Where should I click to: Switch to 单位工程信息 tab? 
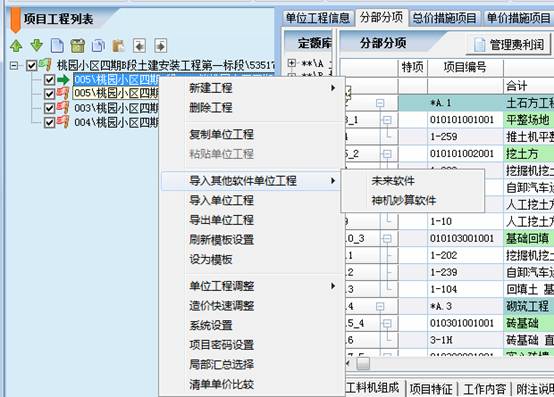tap(318, 18)
